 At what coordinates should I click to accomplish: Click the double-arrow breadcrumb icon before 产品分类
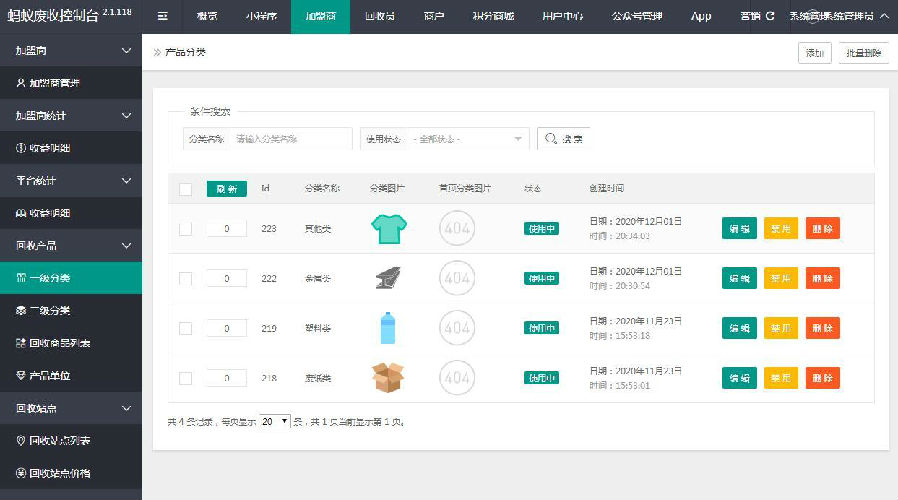pyautogui.click(x=157, y=52)
